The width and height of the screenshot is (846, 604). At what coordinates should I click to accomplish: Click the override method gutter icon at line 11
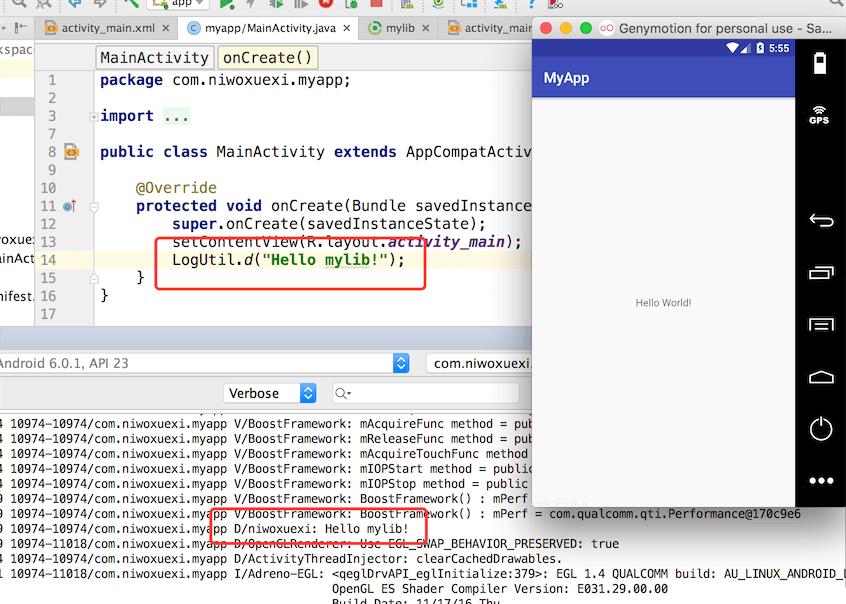point(70,206)
